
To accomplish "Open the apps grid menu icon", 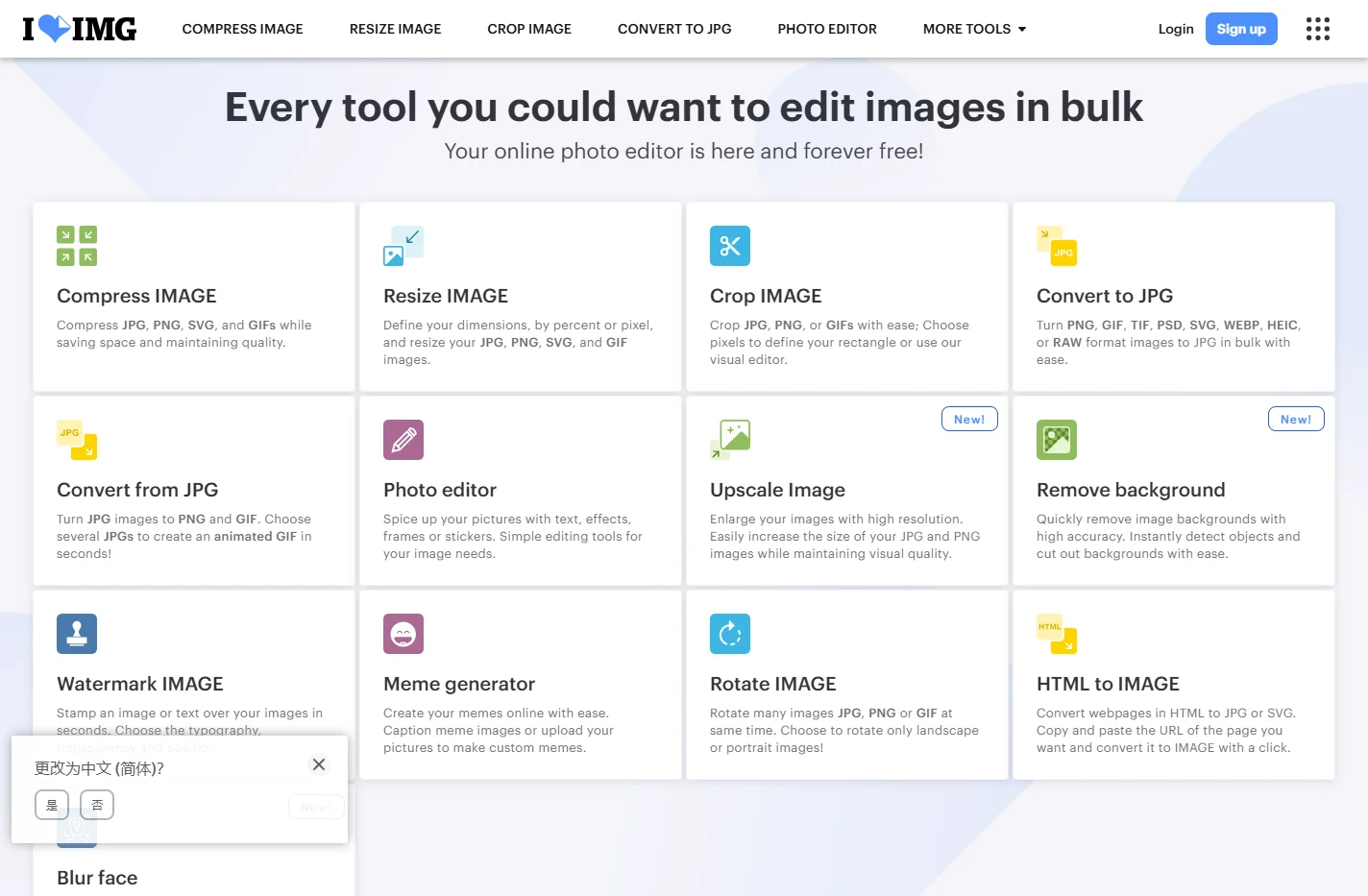I will [1318, 29].
